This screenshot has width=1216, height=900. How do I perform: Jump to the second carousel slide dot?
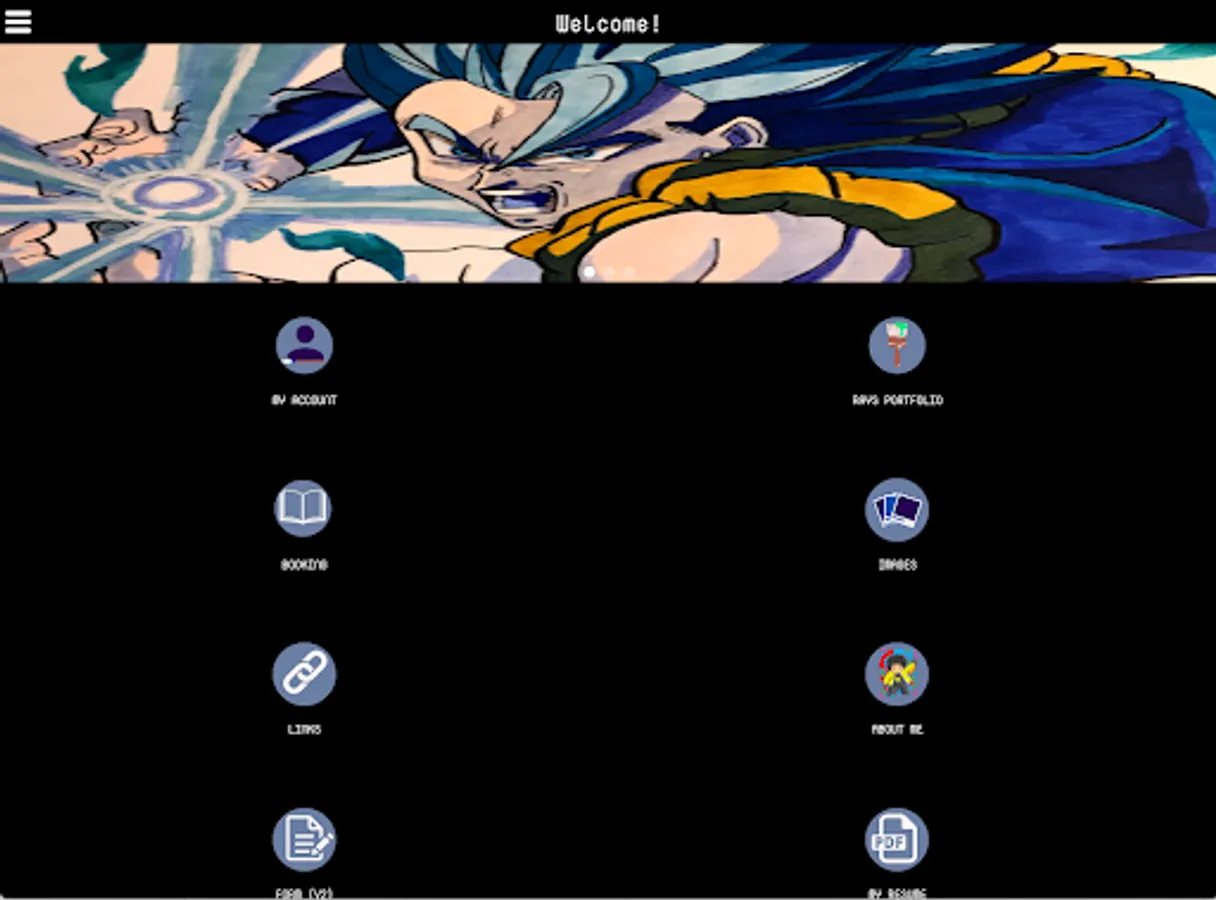pyautogui.click(x=609, y=271)
